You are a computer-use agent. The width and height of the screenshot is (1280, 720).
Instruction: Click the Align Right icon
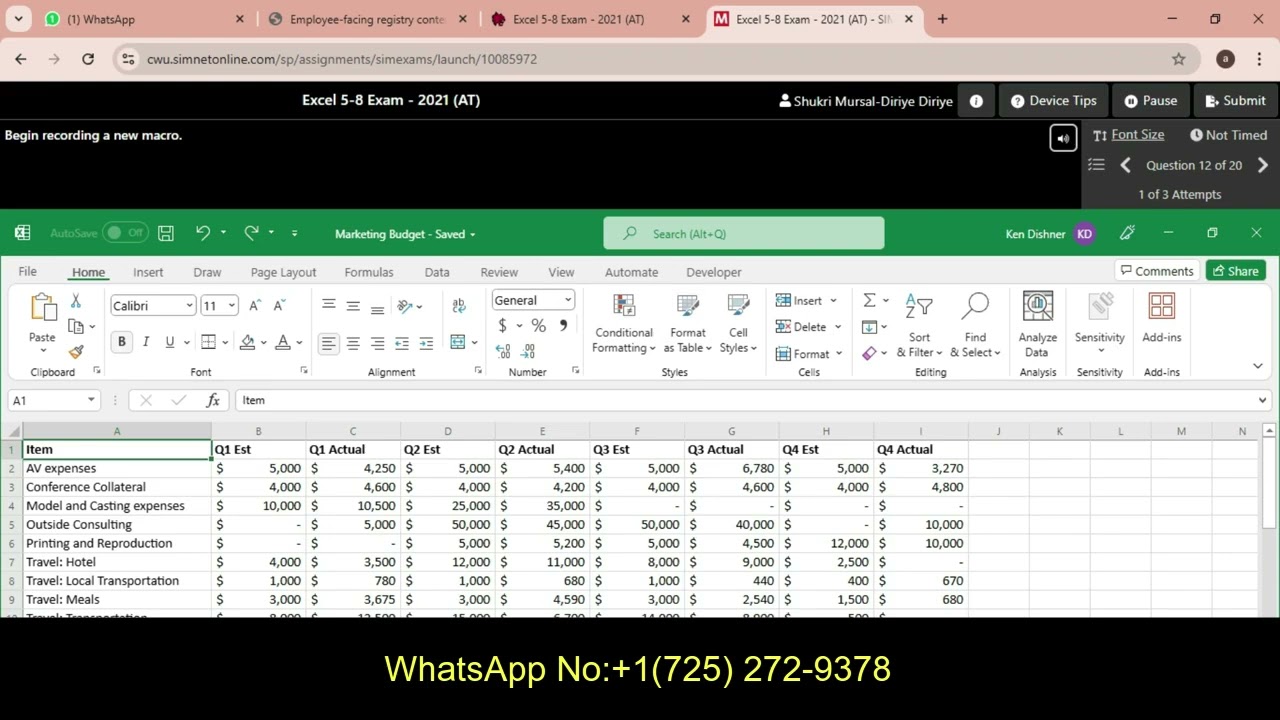point(377,343)
